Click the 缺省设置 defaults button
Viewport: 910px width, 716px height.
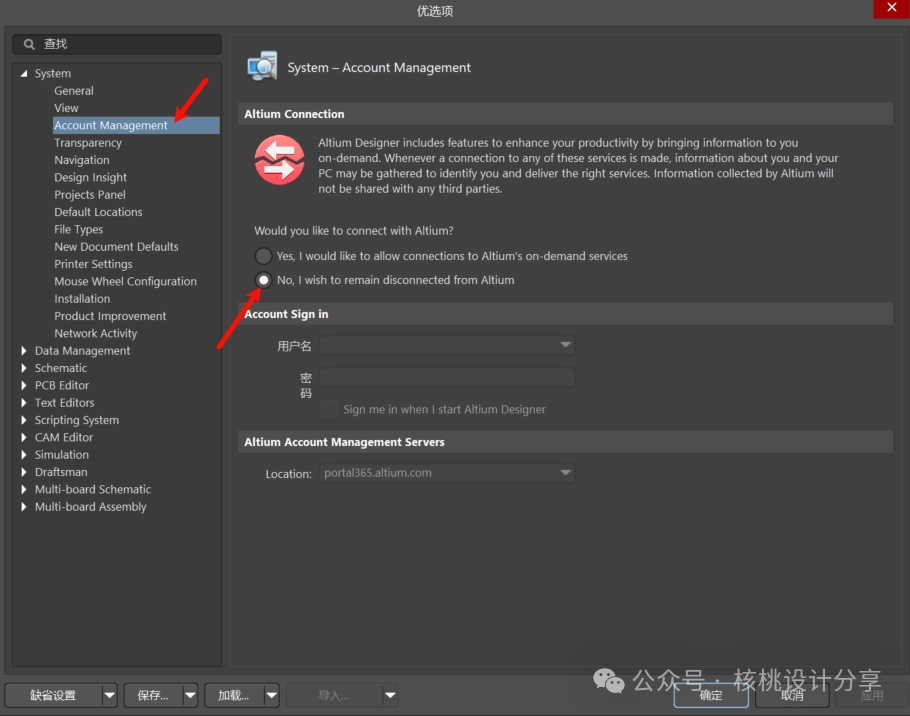coord(53,695)
